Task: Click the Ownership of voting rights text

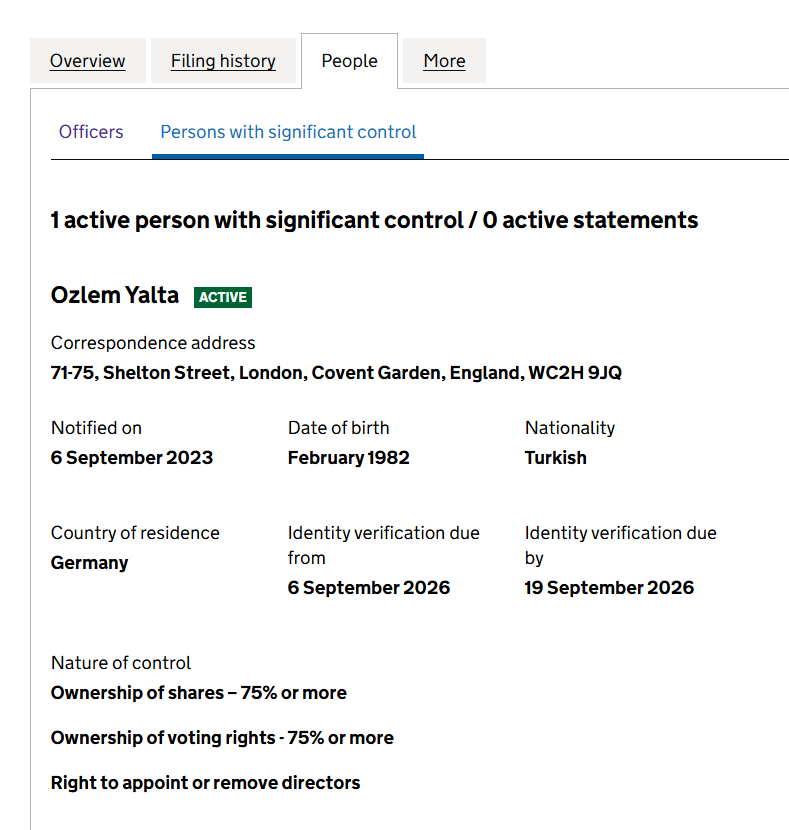Action: pos(222,738)
